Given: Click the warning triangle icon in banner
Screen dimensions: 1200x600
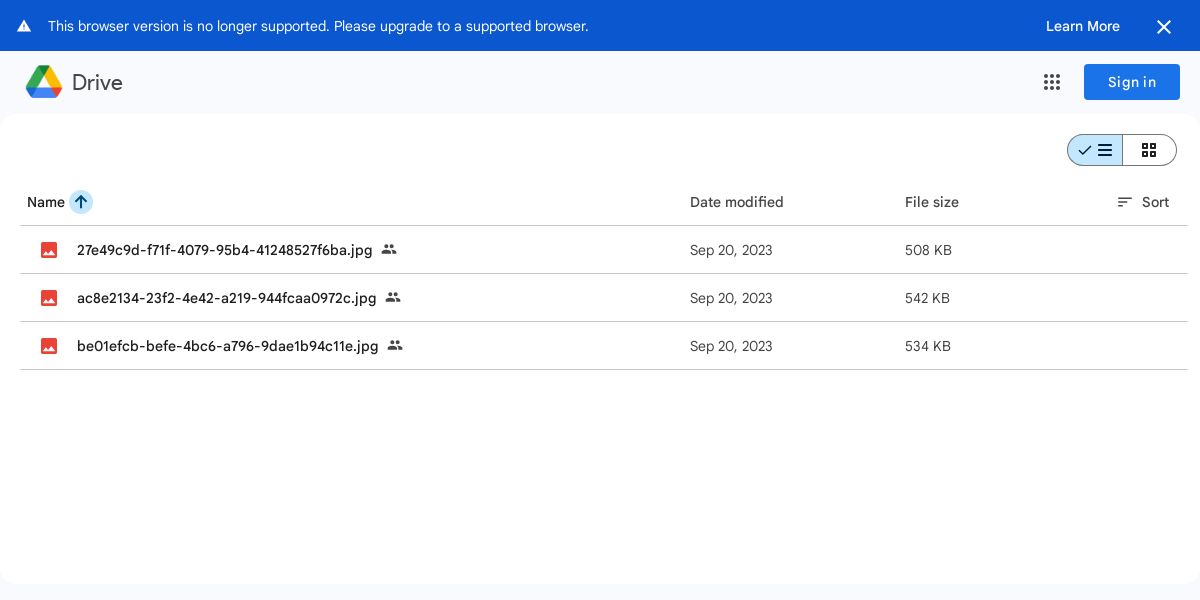Looking at the screenshot, I should (x=24, y=26).
